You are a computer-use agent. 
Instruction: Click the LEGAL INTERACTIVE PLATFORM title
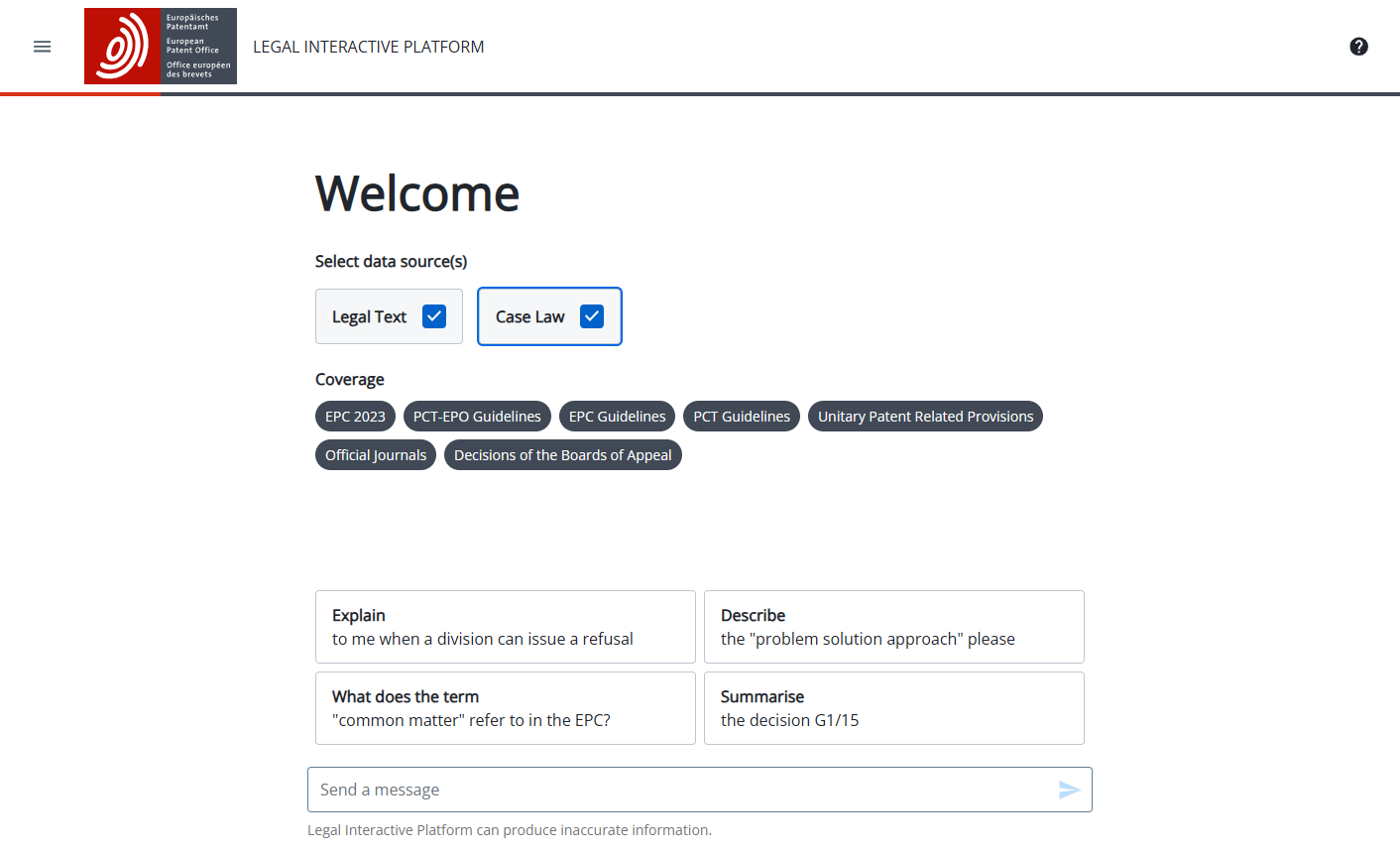(x=368, y=46)
